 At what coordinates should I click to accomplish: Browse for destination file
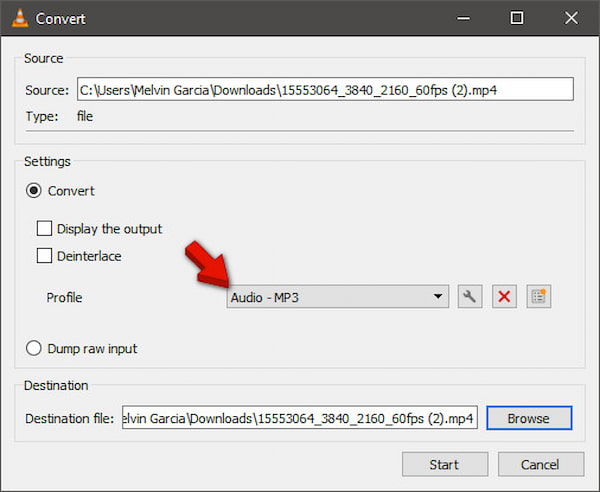point(529,418)
